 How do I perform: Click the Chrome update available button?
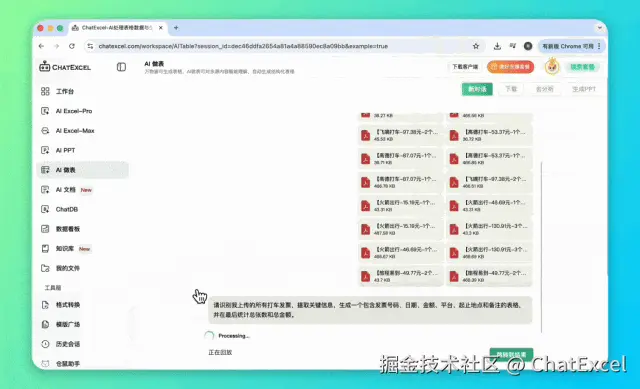pyautogui.click(x=568, y=46)
